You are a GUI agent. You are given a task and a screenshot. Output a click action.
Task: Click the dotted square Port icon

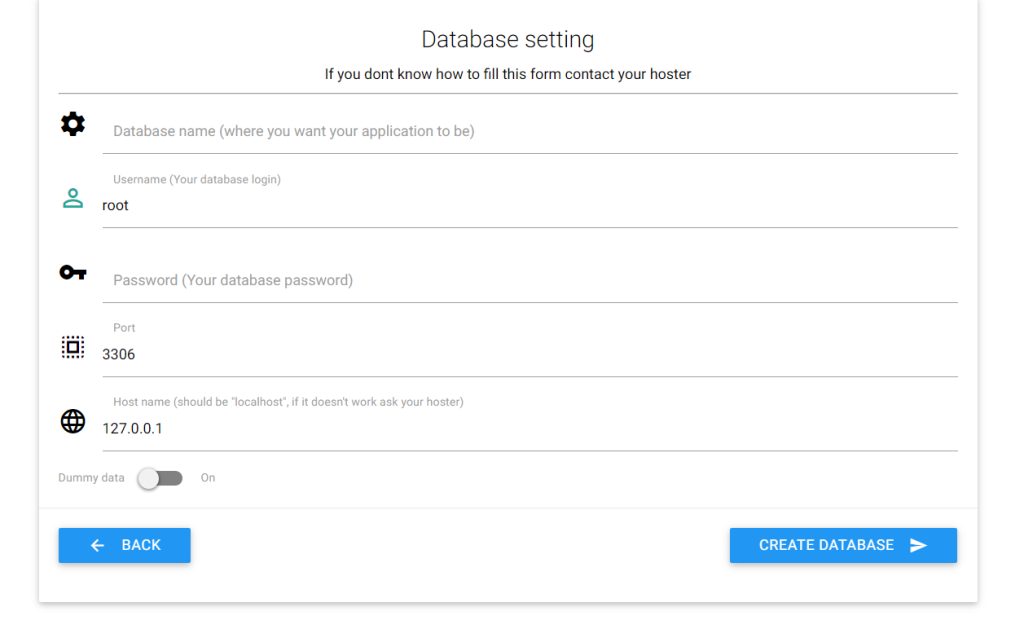tap(73, 347)
